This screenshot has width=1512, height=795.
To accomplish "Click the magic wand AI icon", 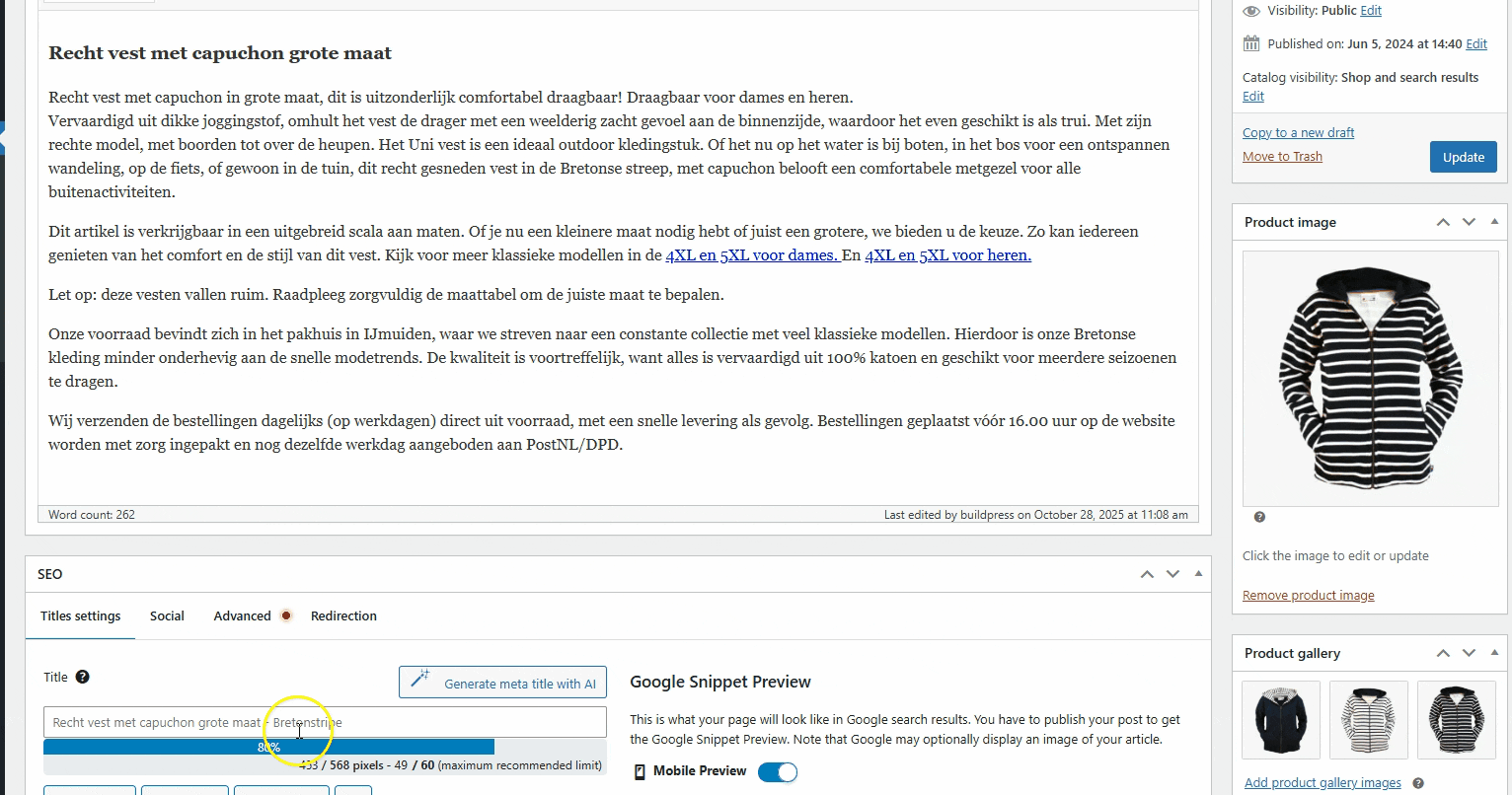I will (420, 682).
